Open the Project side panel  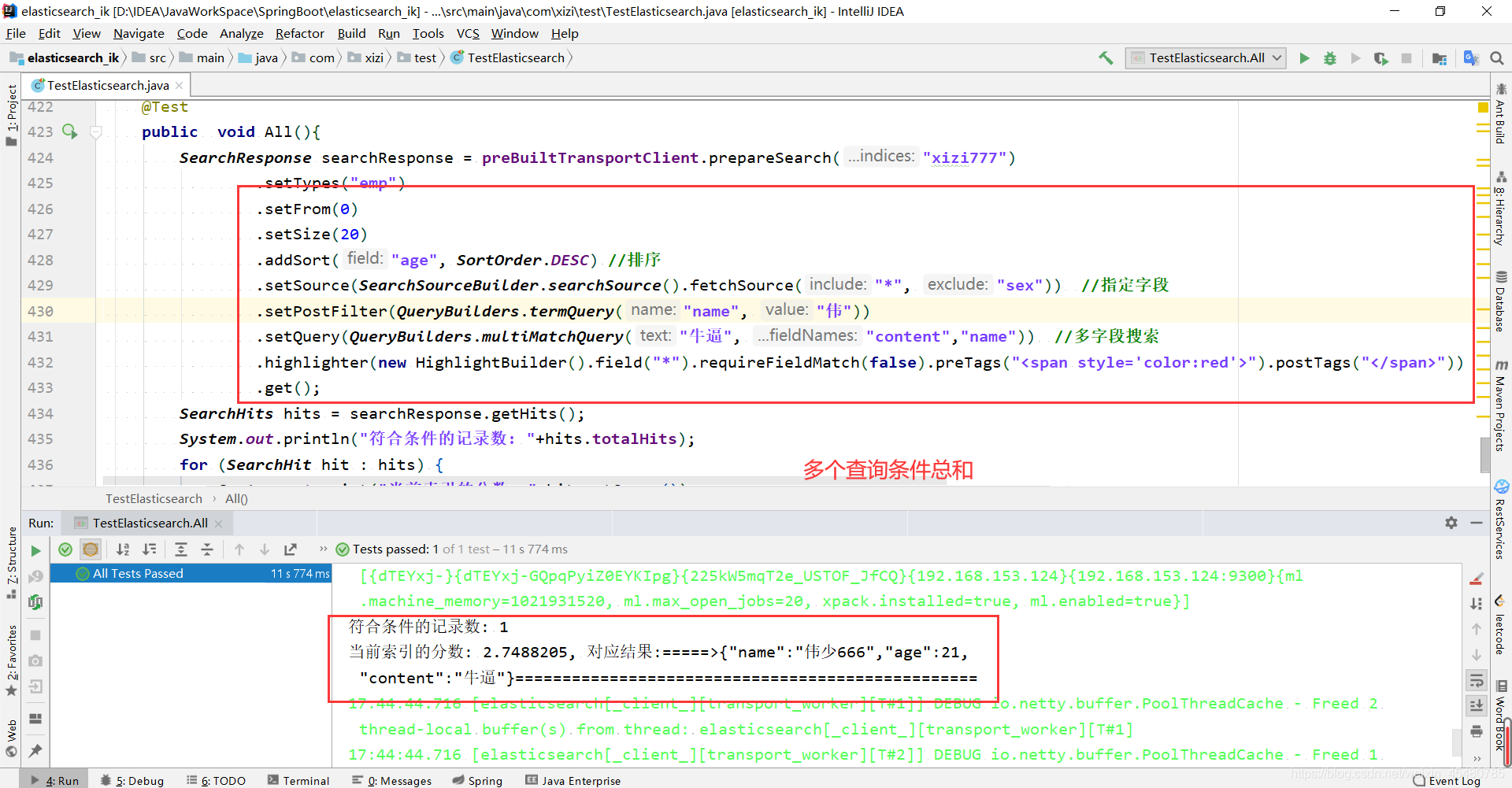(11, 116)
